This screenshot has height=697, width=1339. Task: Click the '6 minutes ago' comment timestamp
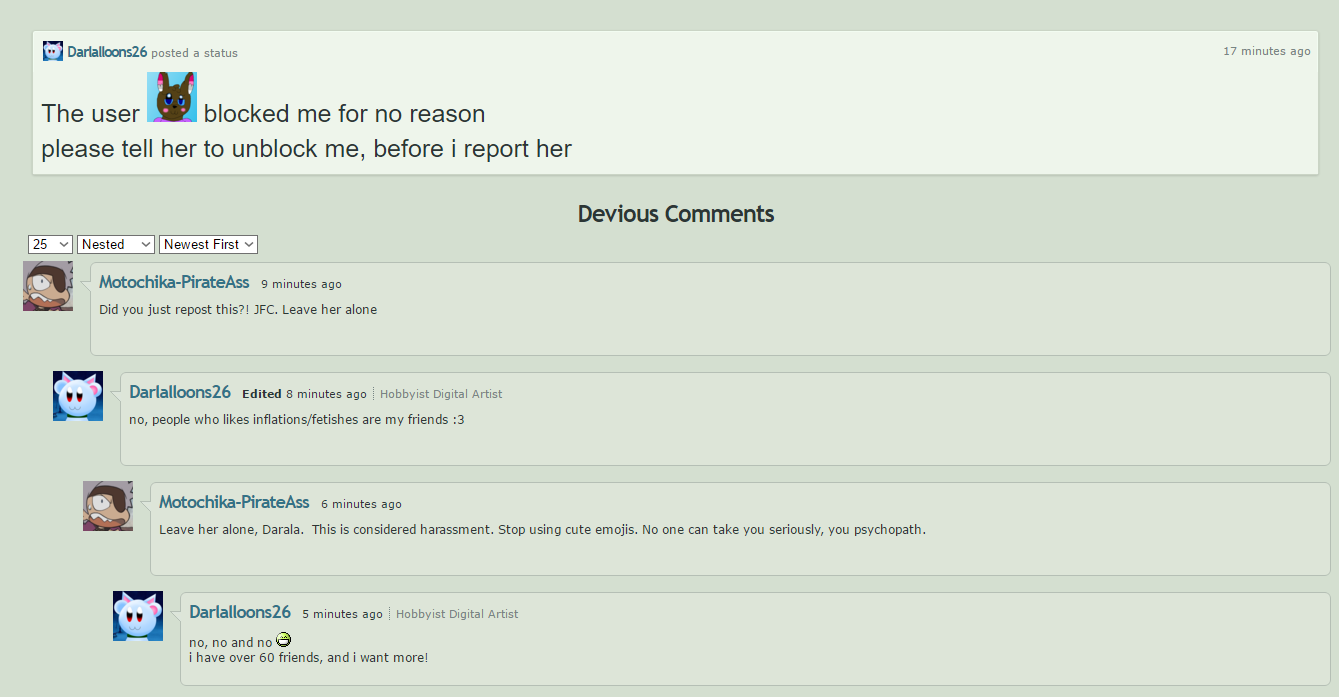pos(361,504)
